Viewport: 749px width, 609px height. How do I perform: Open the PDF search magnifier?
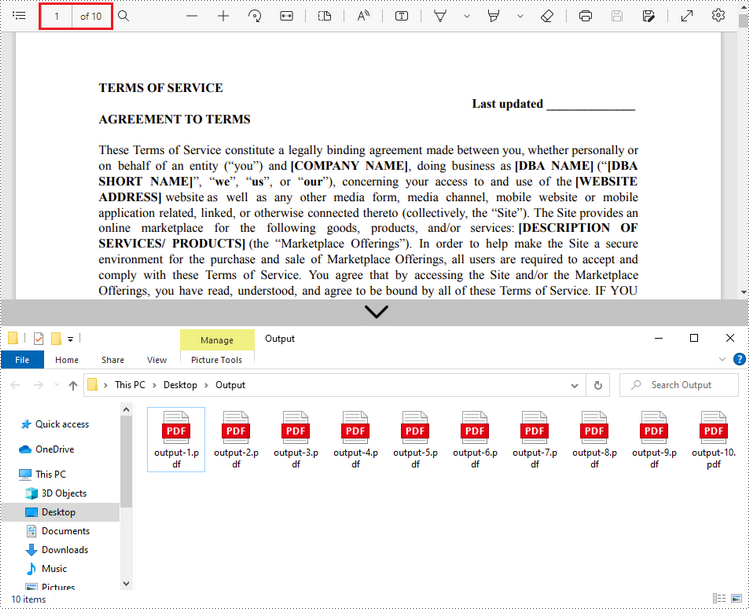coord(124,16)
